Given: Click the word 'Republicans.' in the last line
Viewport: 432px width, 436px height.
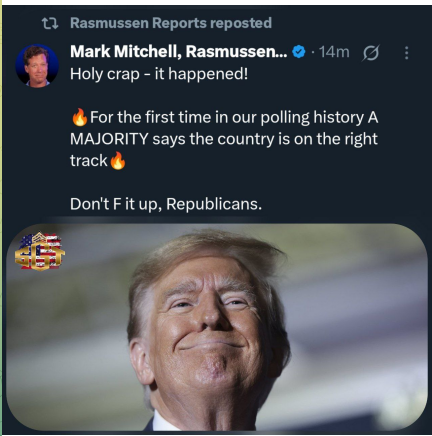Looking at the screenshot, I should pyautogui.click(x=214, y=204).
